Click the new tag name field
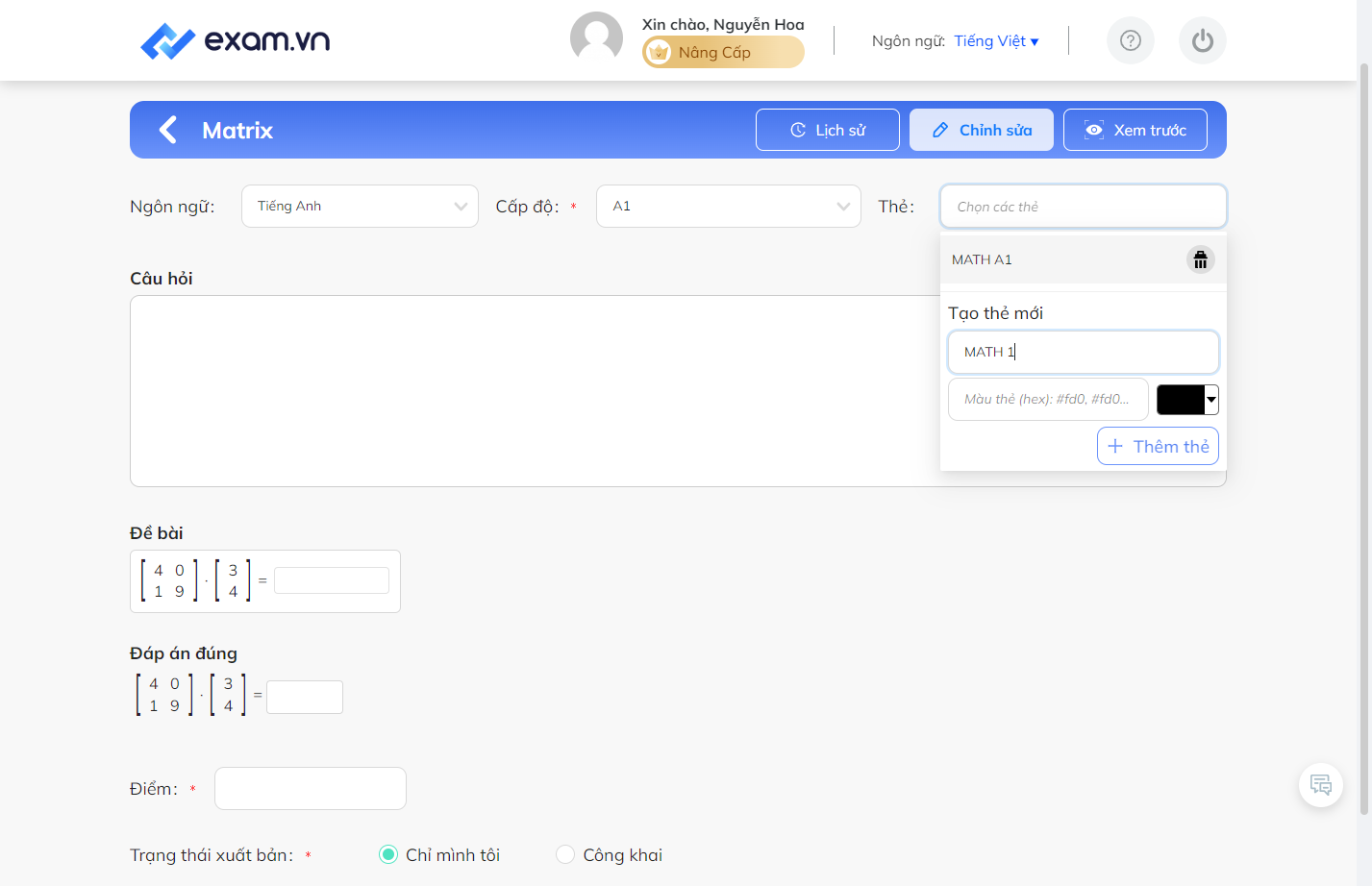1372x886 pixels. pos(1084,352)
